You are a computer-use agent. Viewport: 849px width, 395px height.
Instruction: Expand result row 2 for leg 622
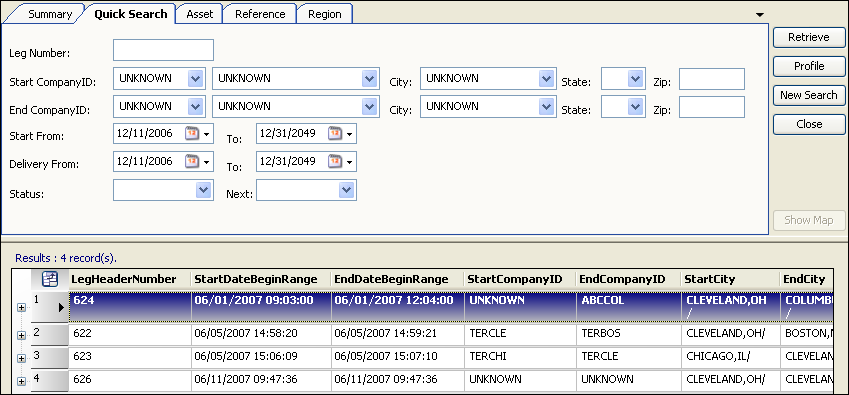tap(21, 335)
